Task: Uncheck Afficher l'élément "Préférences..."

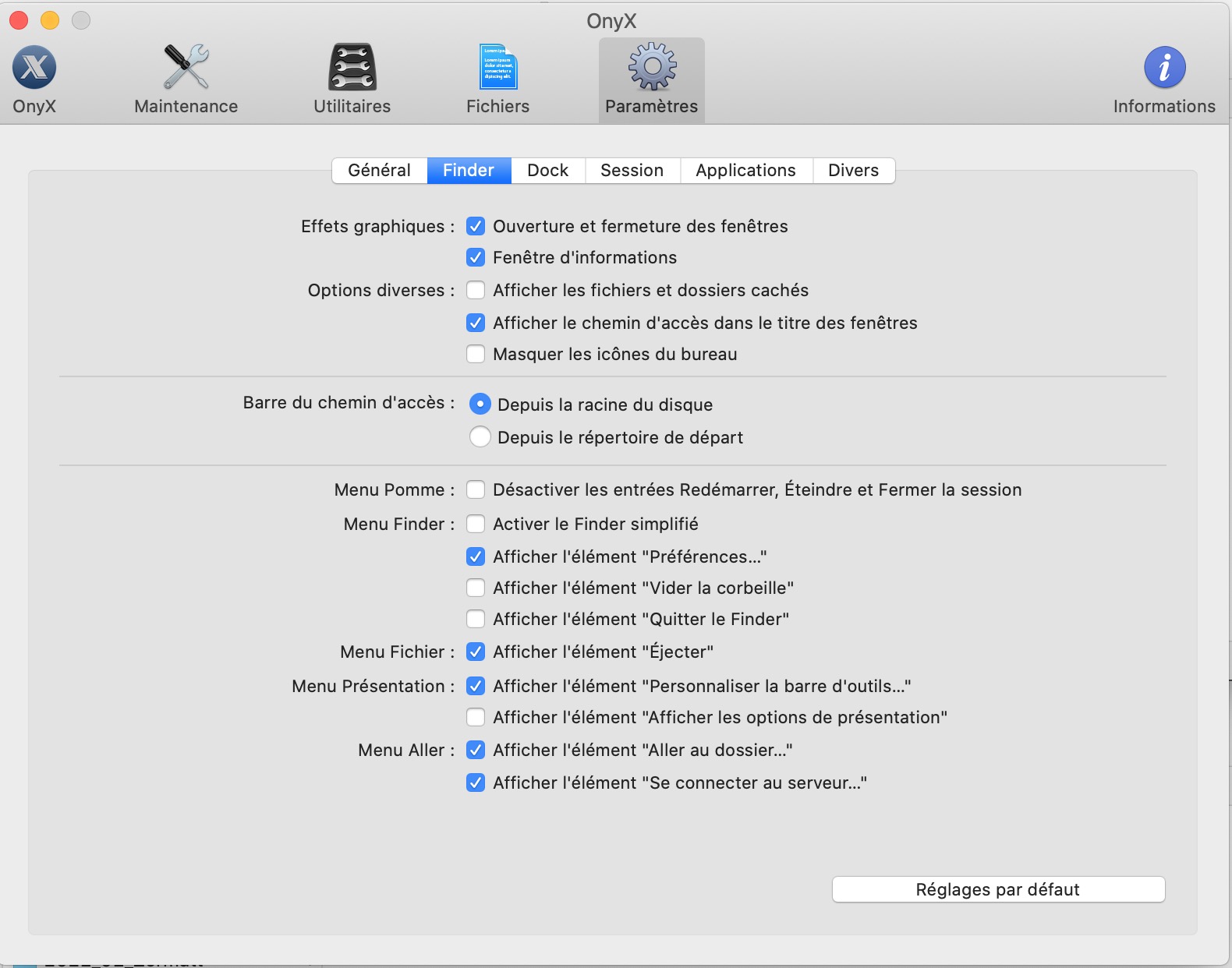Action: coord(476,556)
